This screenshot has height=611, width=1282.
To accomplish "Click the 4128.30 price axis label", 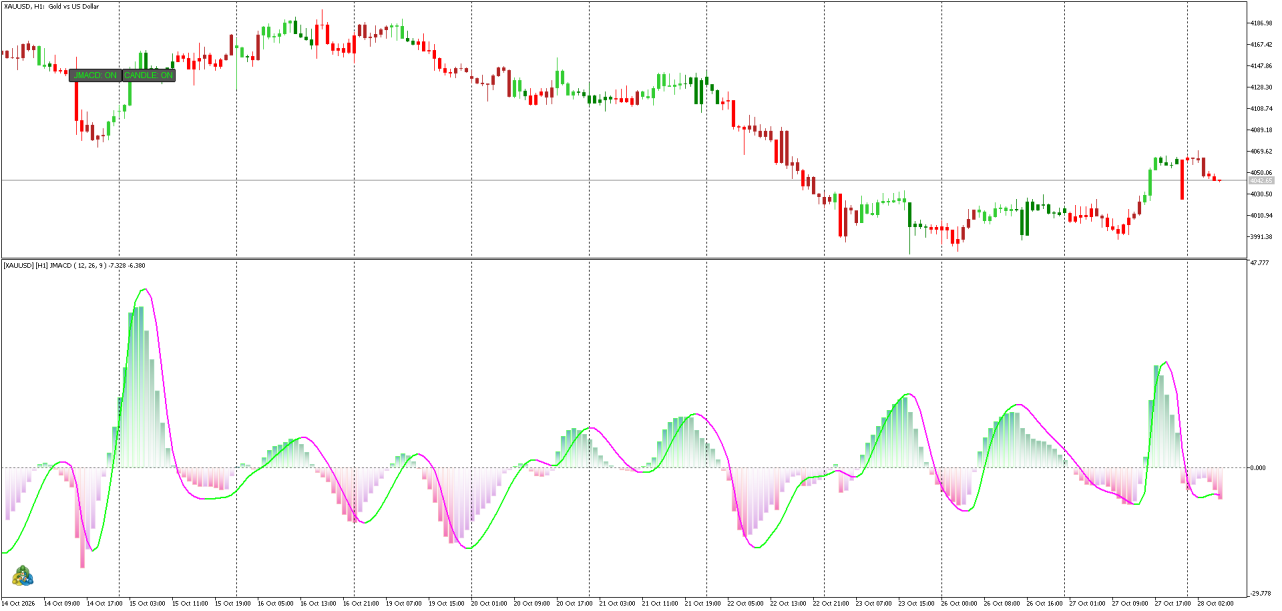I will pos(1260,87).
